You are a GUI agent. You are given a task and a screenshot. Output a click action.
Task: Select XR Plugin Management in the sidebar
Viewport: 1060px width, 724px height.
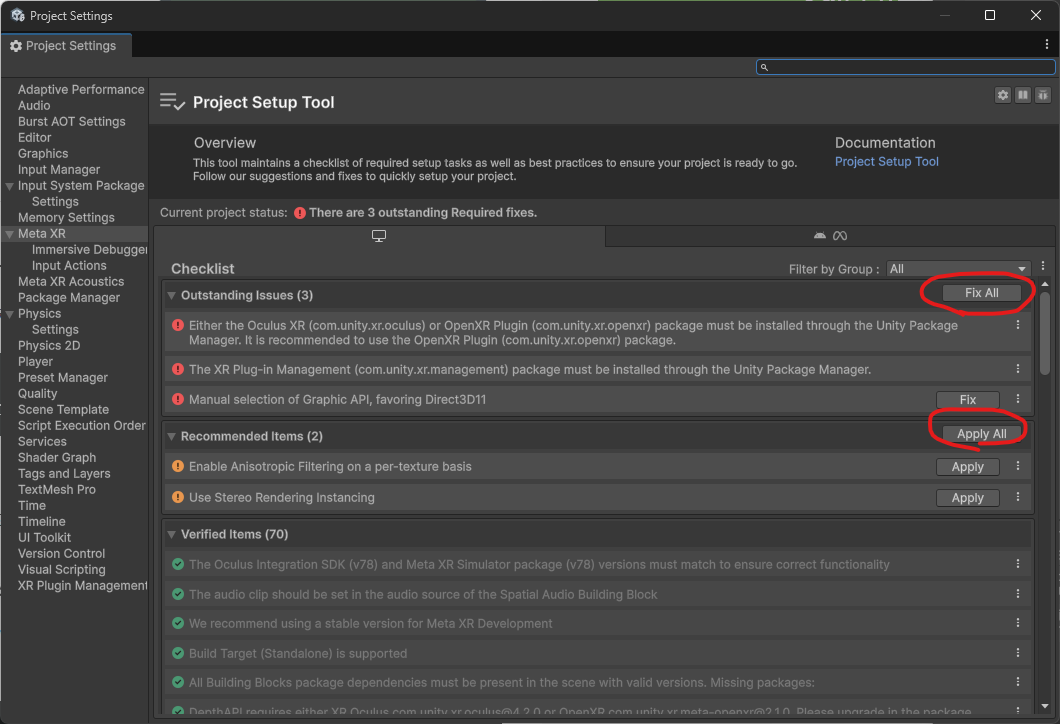[82, 586]
